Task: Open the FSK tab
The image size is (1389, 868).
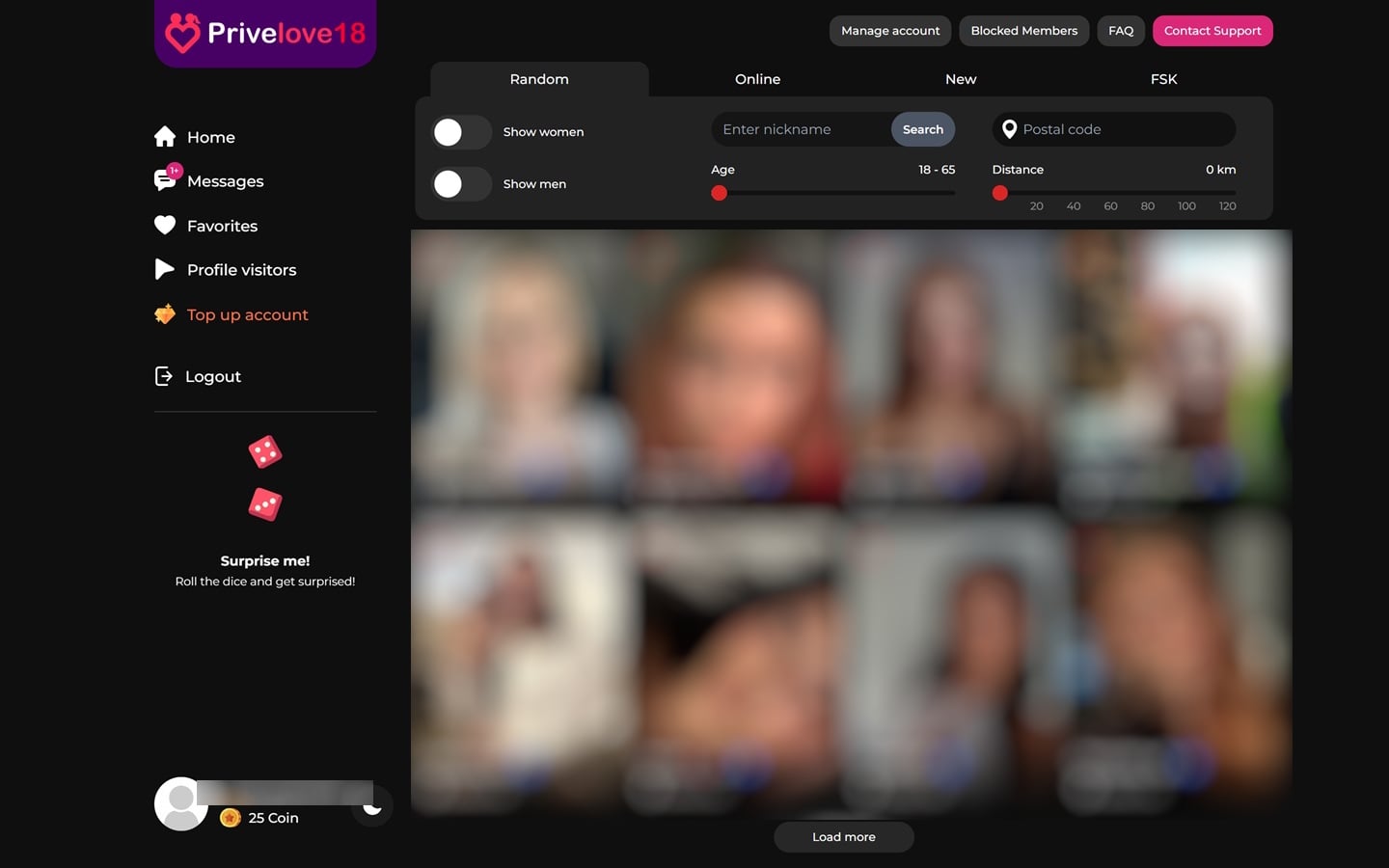Action: (x=1163, y=79)
